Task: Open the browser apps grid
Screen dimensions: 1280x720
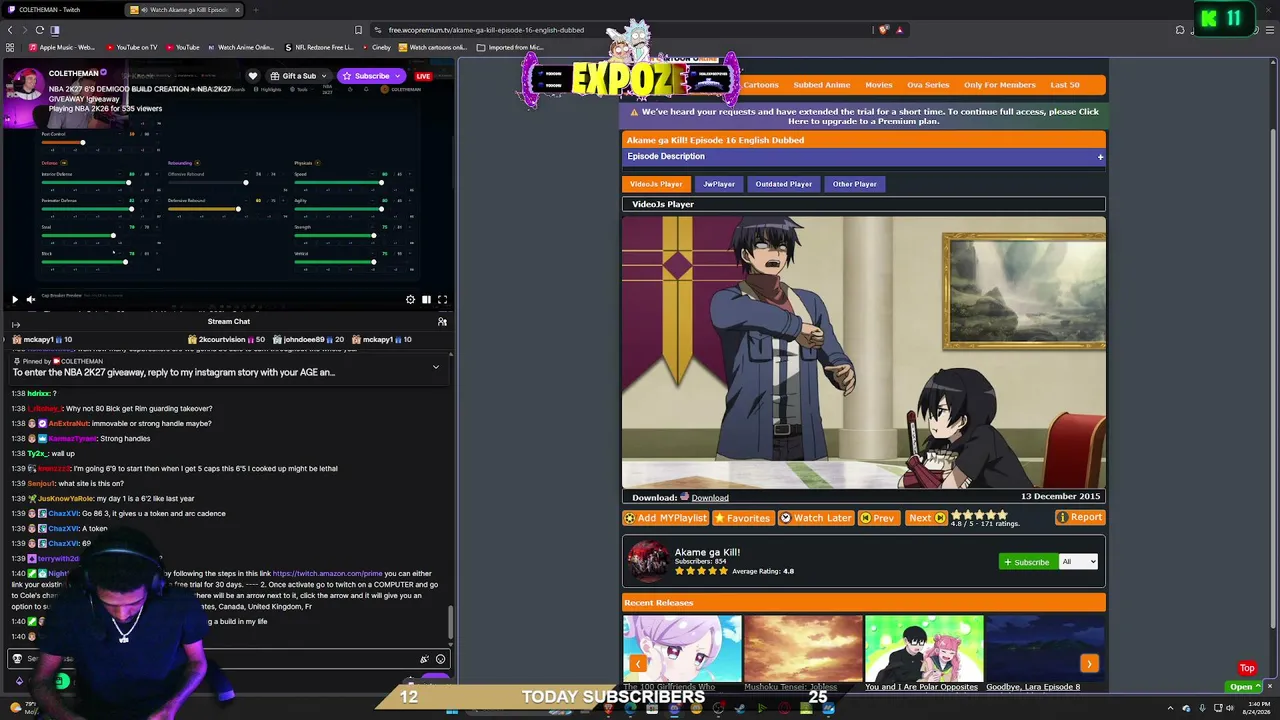Action: [10, 47]
